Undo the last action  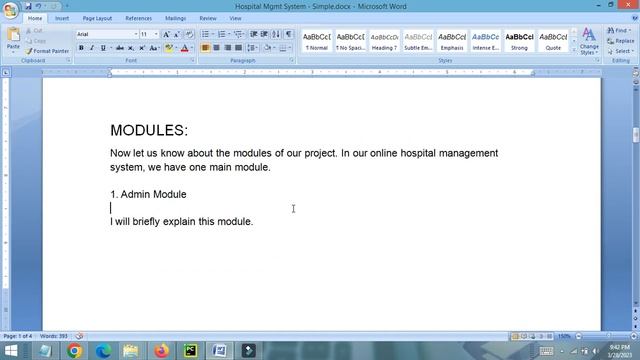[38, 6]
